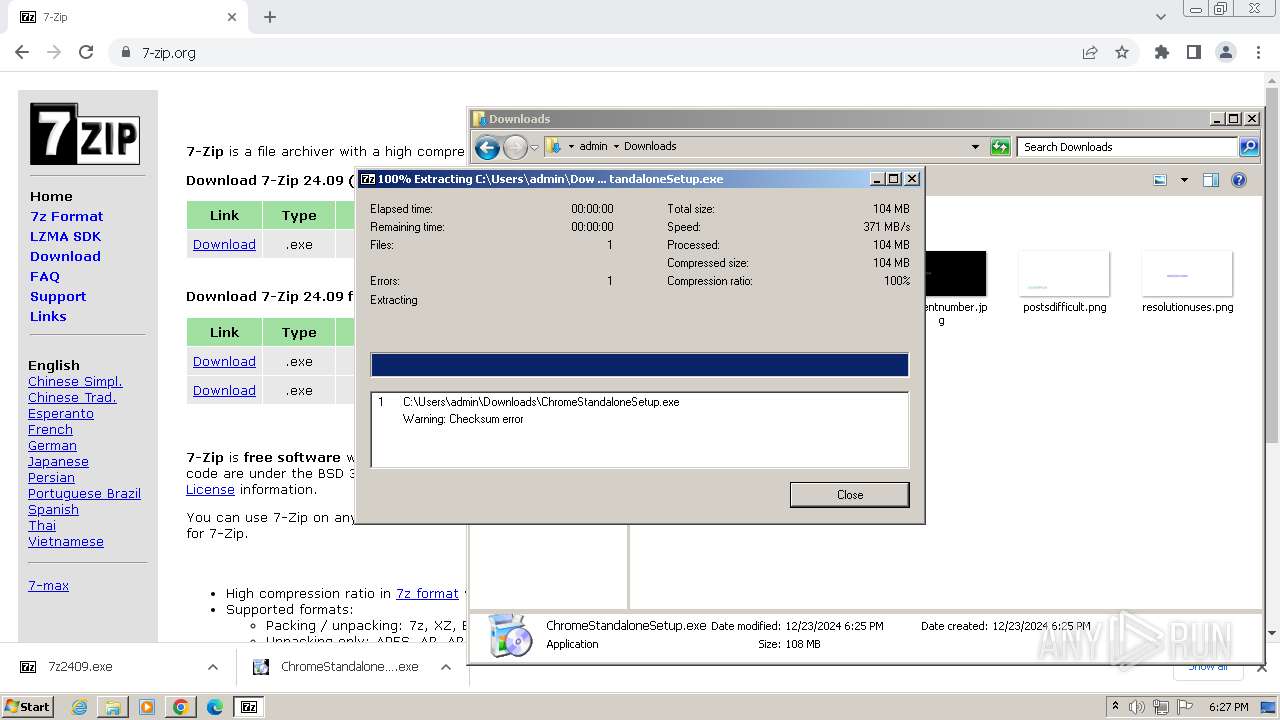The width and height of the screenshot is (1280, 720).
Task: Go back in the Downloads Explorer window
Action: [x=487, y=148]
